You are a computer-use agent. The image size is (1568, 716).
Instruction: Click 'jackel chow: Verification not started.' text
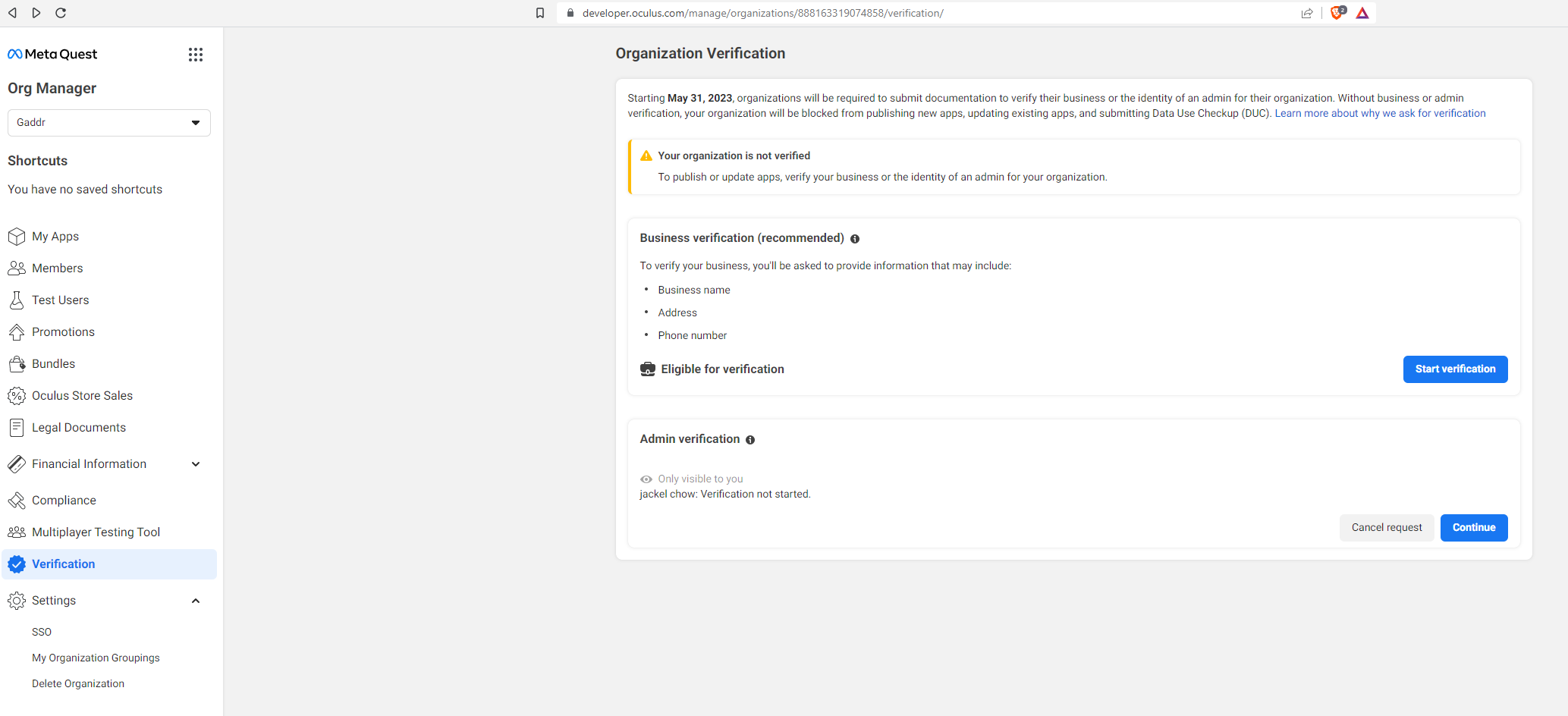(725, 495)
